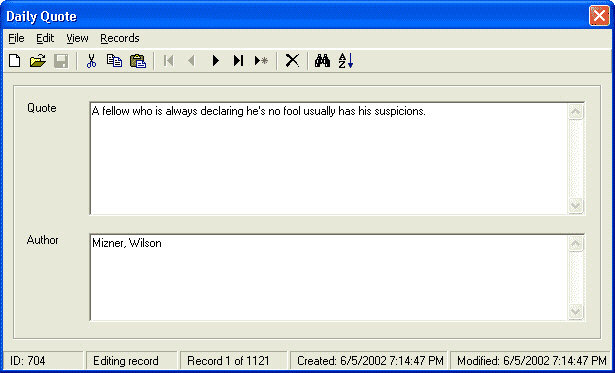Click Quote box scroll down arrow
This screenshot has width=615, height=373.
coord(576,206)
